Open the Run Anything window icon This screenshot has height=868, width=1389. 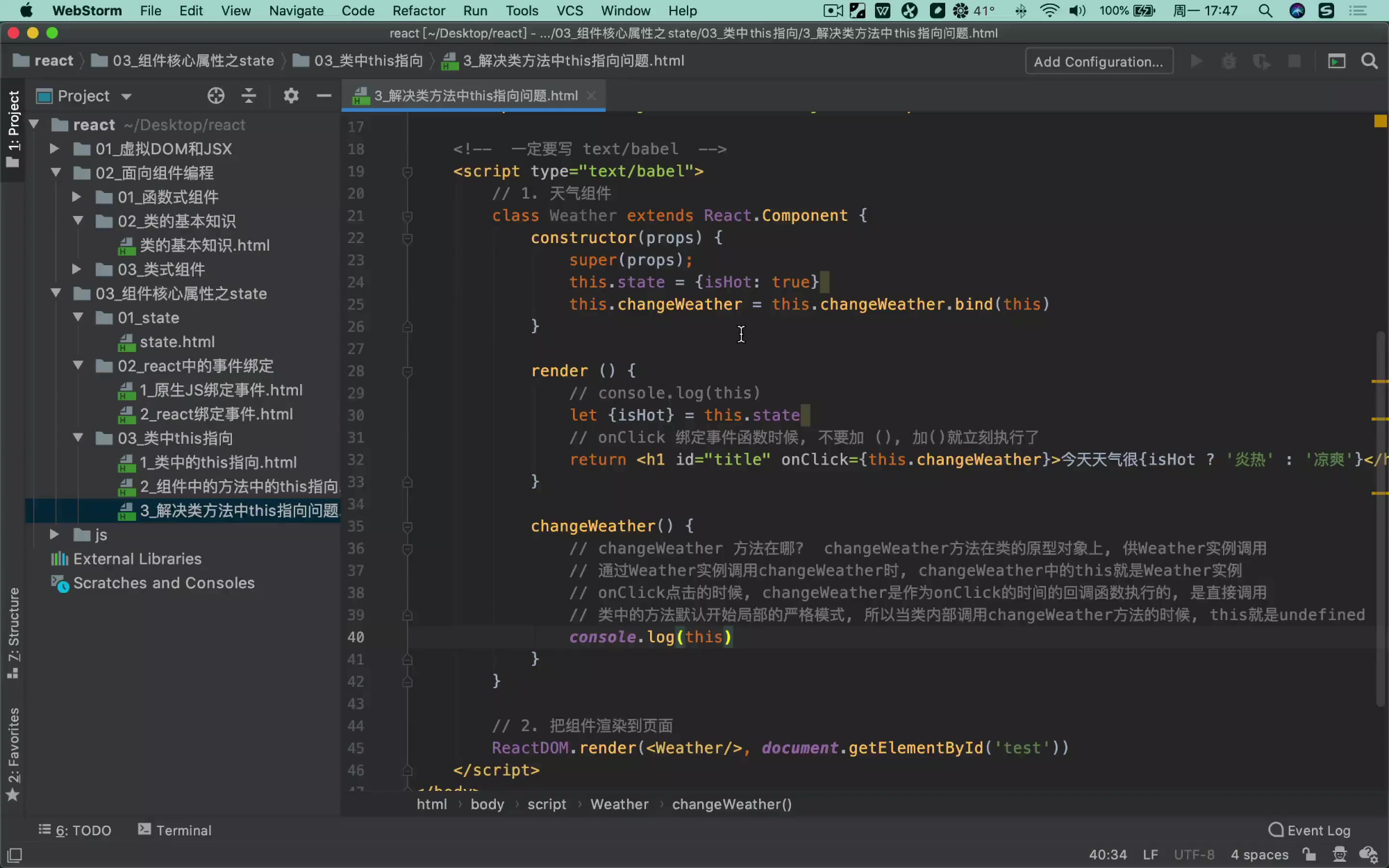[1336, 61]
